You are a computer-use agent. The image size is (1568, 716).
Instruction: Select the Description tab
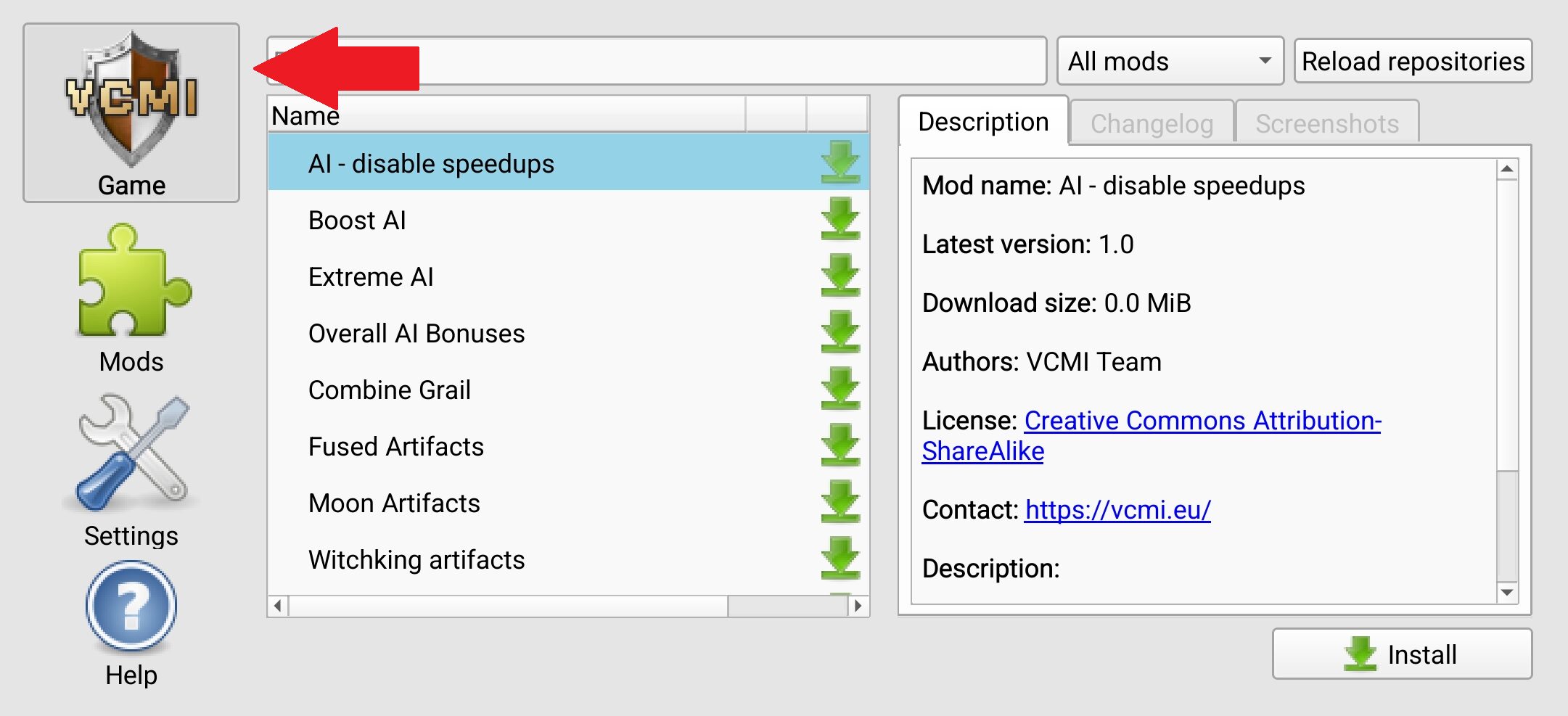tap(983, 122)
